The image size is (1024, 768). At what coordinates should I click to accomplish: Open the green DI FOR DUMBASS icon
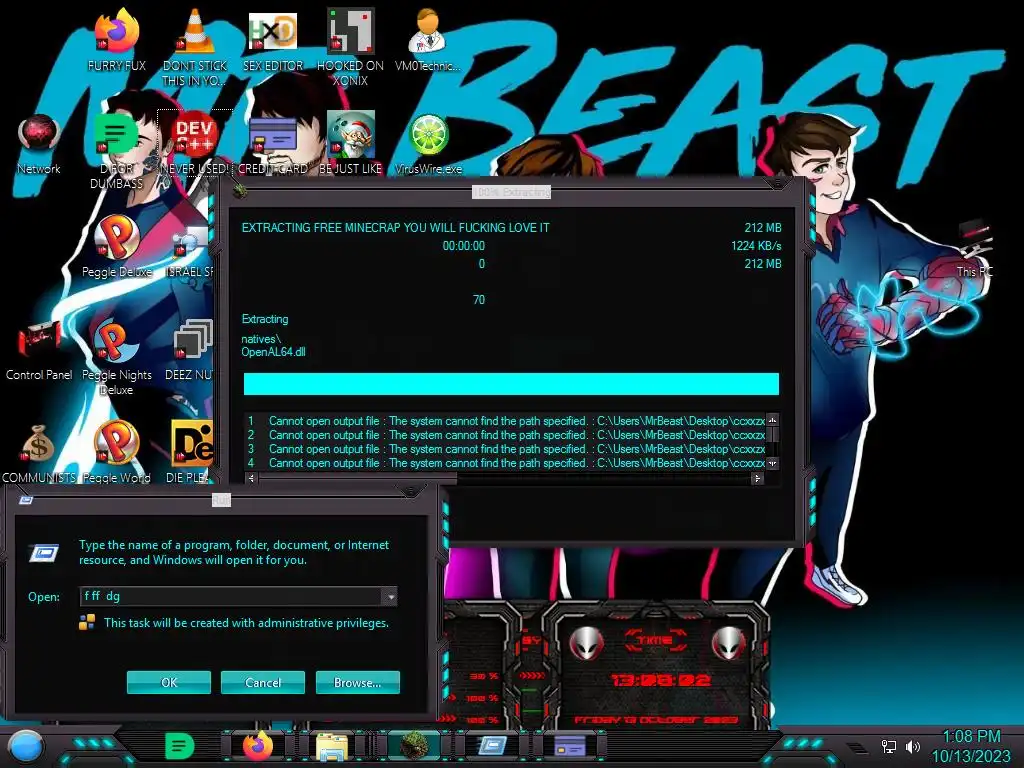tap(116, 152)
